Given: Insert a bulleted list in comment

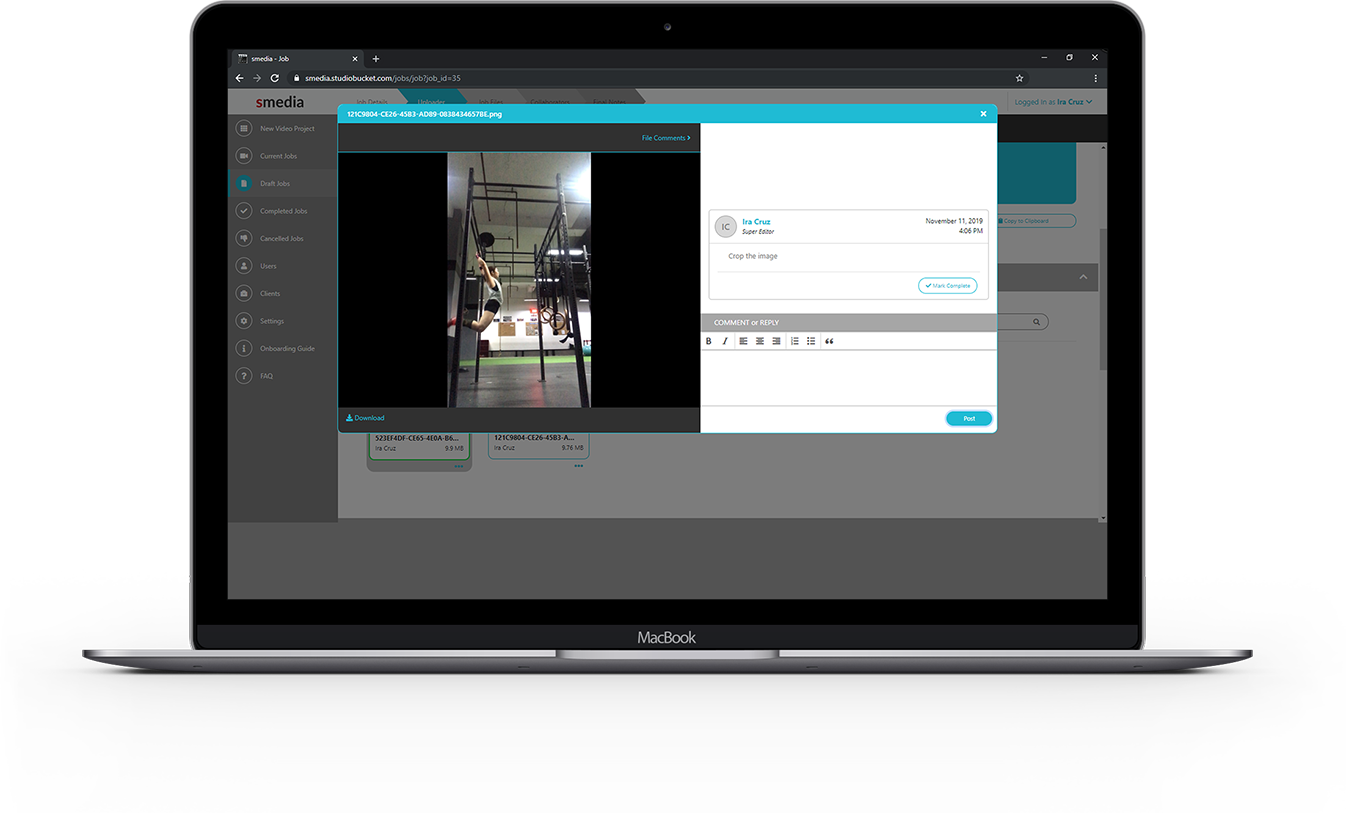Looking at the screenshot, I should (811, 341).
